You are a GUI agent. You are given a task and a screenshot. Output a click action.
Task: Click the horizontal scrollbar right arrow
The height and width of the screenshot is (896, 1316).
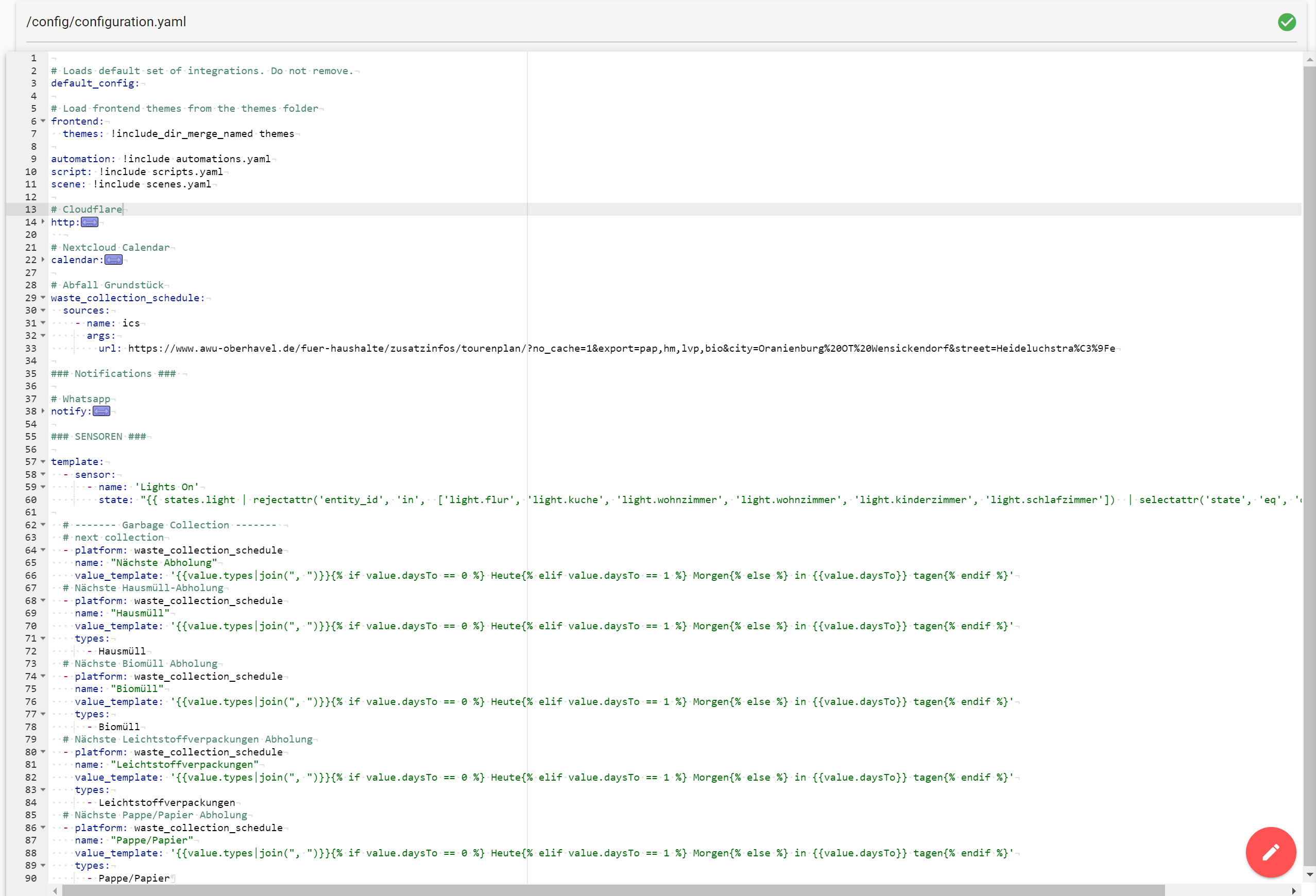click(x=1293, y=890)
